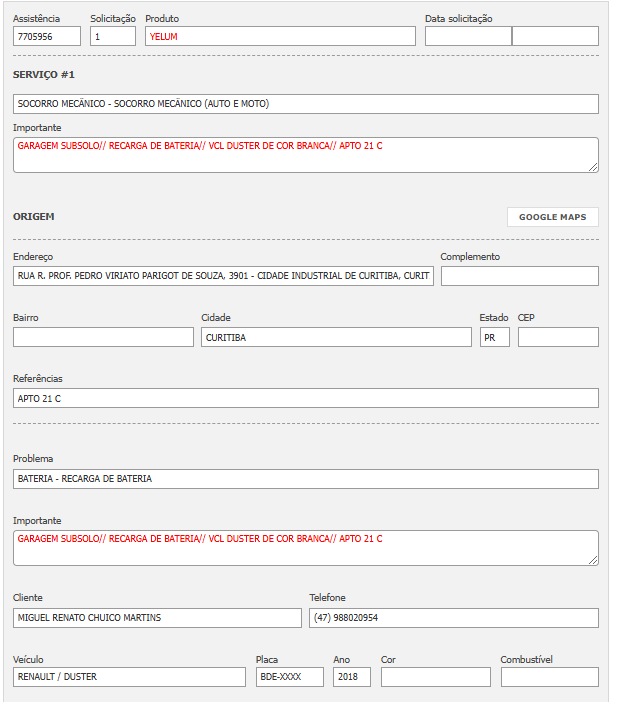Click the Importante textarea under Serviço #1
643x702 pixels.
[305, 154]
